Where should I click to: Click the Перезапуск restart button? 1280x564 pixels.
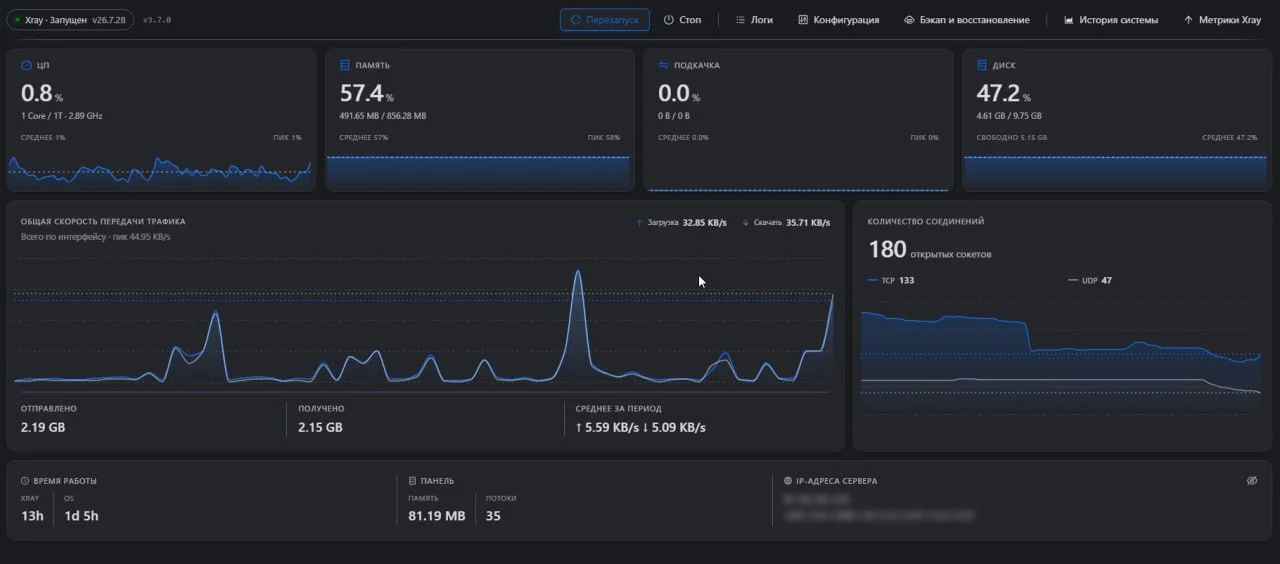tap(604, 20)
